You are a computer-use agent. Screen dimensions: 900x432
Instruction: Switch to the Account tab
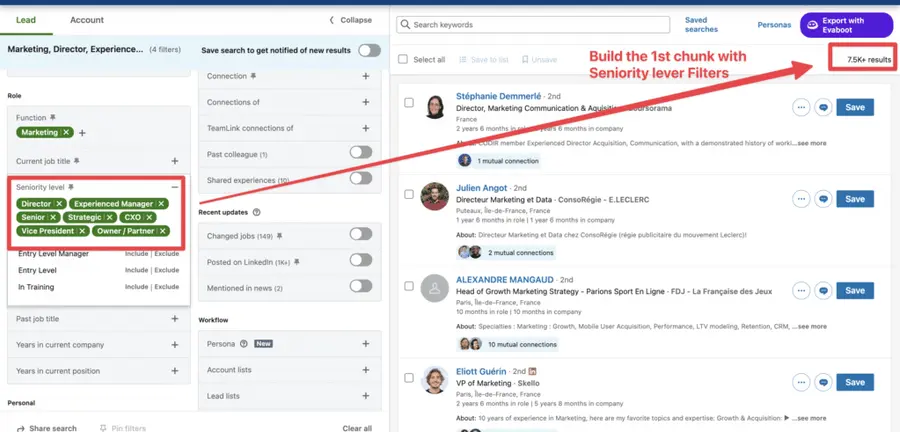87,20
